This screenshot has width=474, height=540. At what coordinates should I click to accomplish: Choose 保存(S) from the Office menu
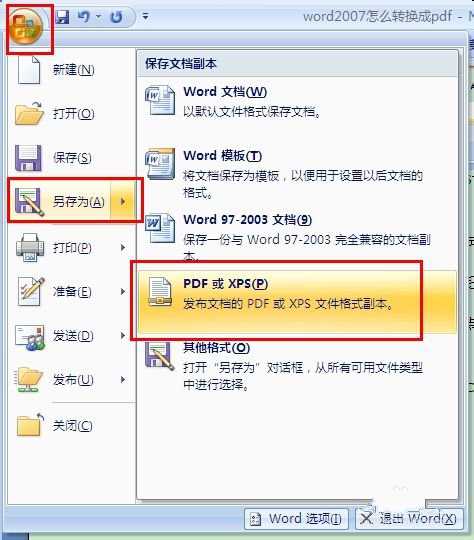(x=71, y=158)
